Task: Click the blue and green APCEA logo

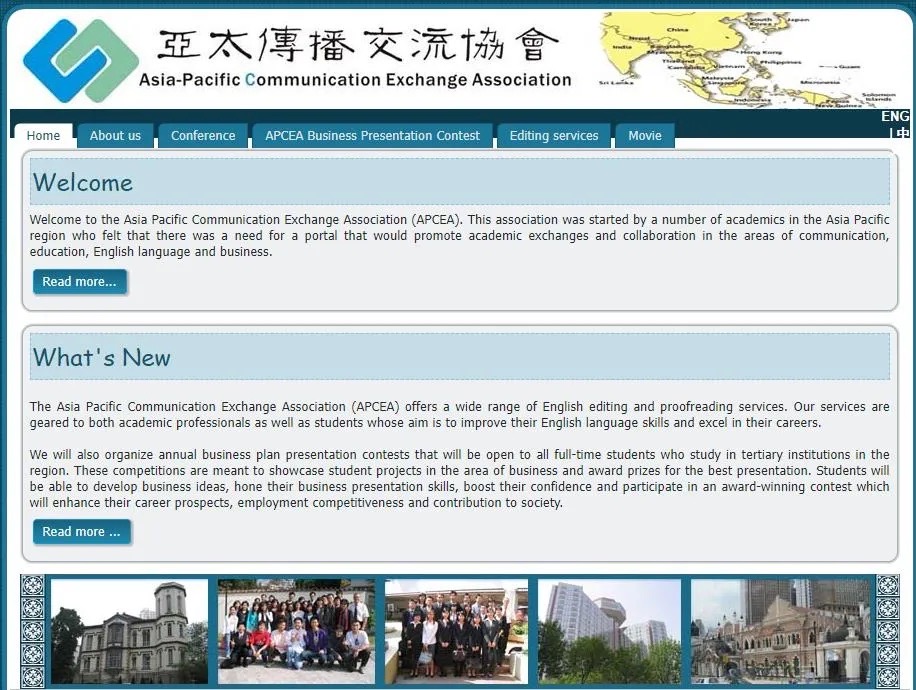Action: point(81,60)
